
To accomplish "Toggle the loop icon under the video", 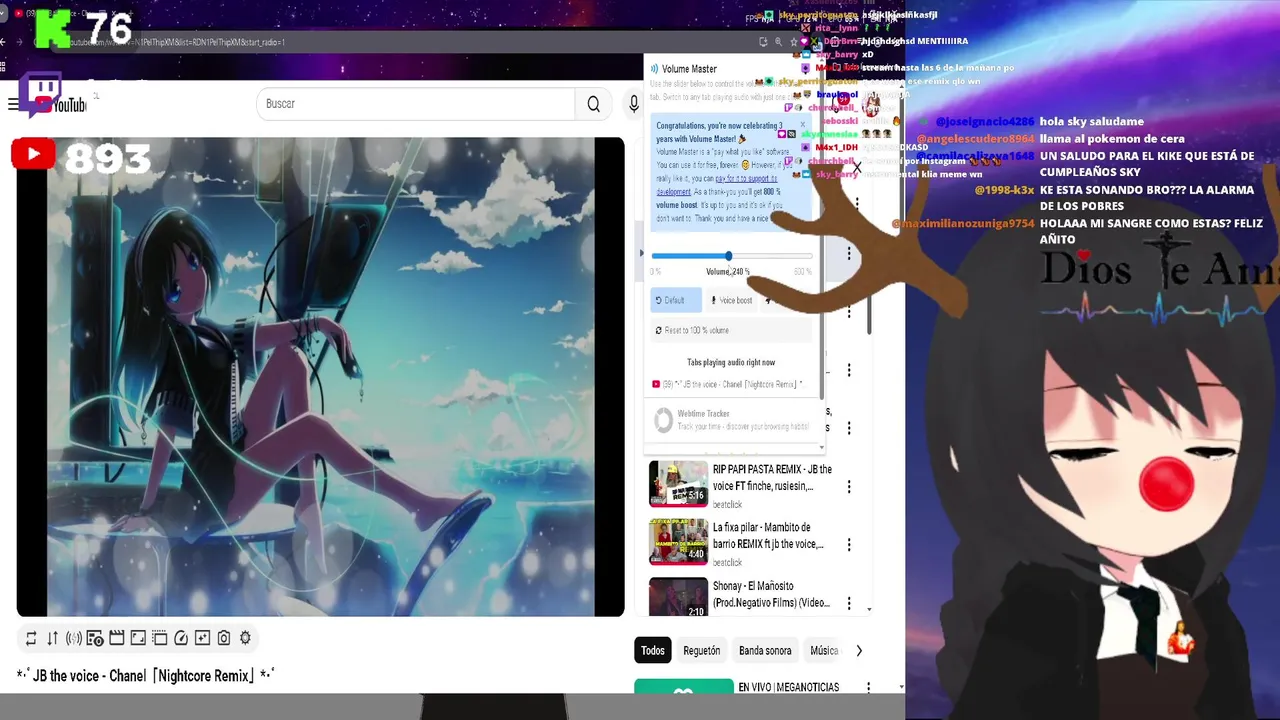I will click(31, 638).
